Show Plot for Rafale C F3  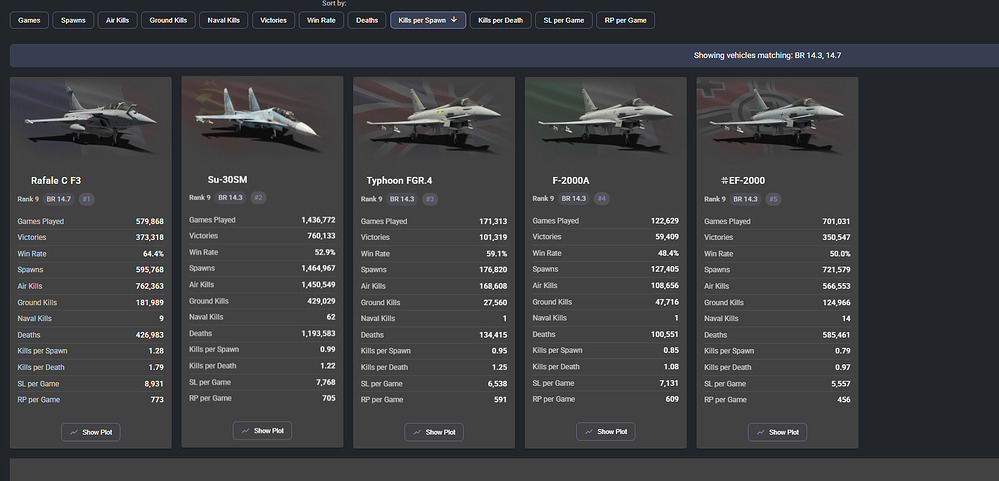coord(90,432)
